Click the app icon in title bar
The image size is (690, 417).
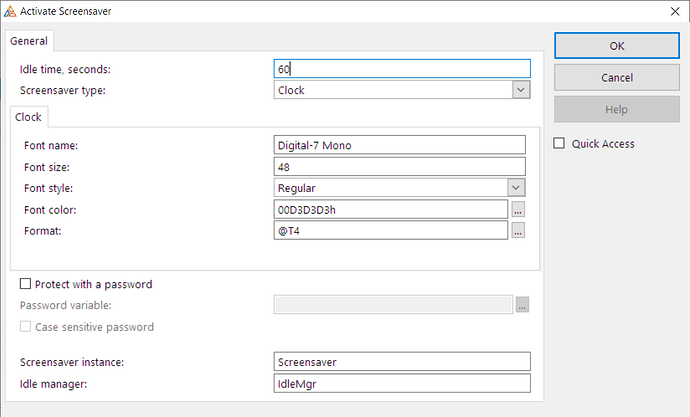coord(9,10)
